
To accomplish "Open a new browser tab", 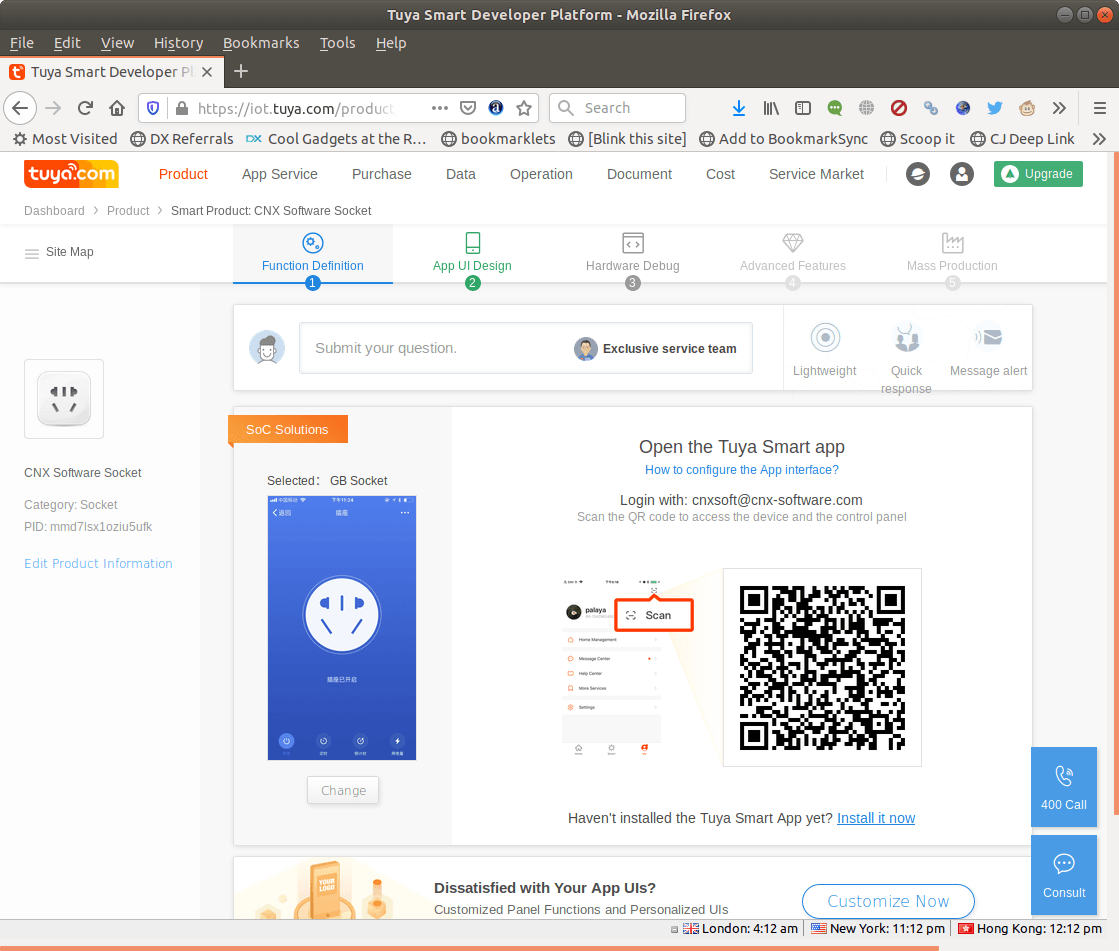I will tap(241, 71).
